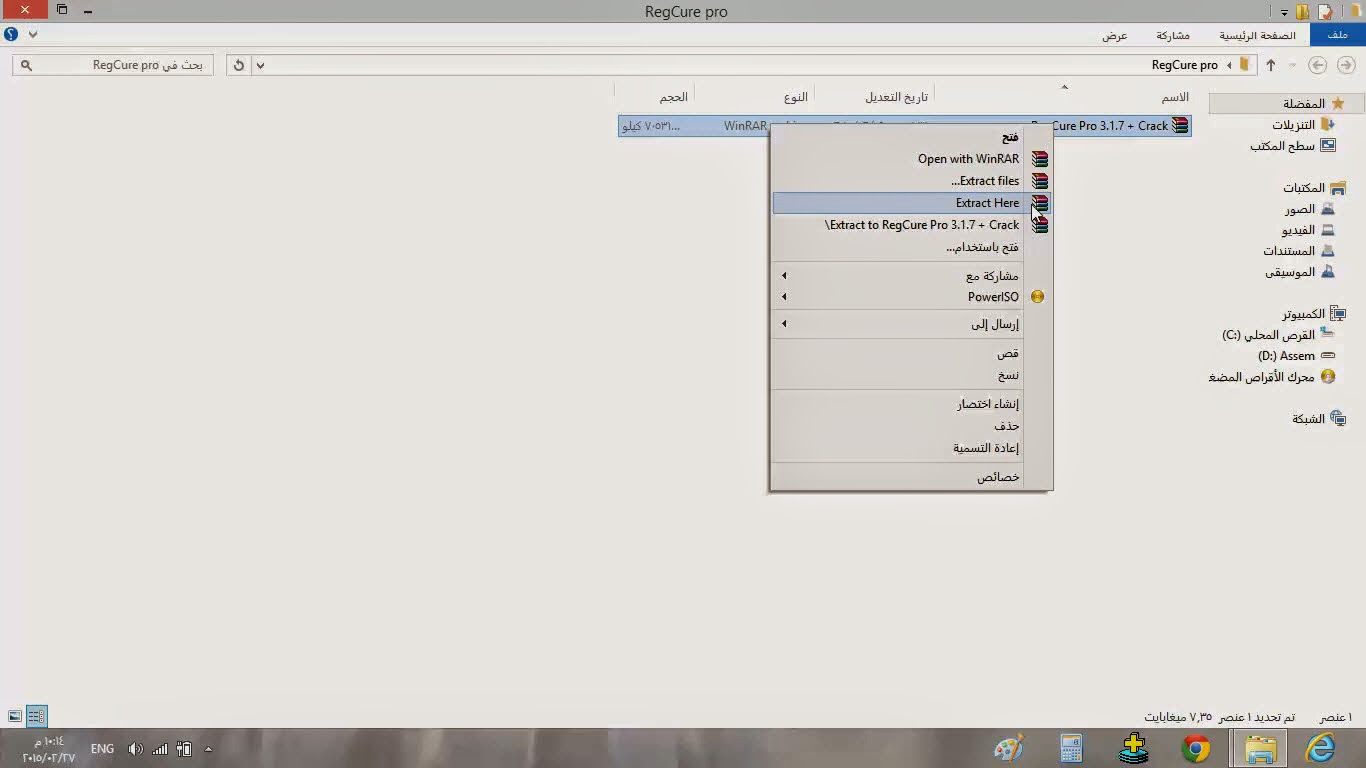1366x768 pixels.
Task: Open the Calculator taskbar icon
Action: pos(1071,748)
